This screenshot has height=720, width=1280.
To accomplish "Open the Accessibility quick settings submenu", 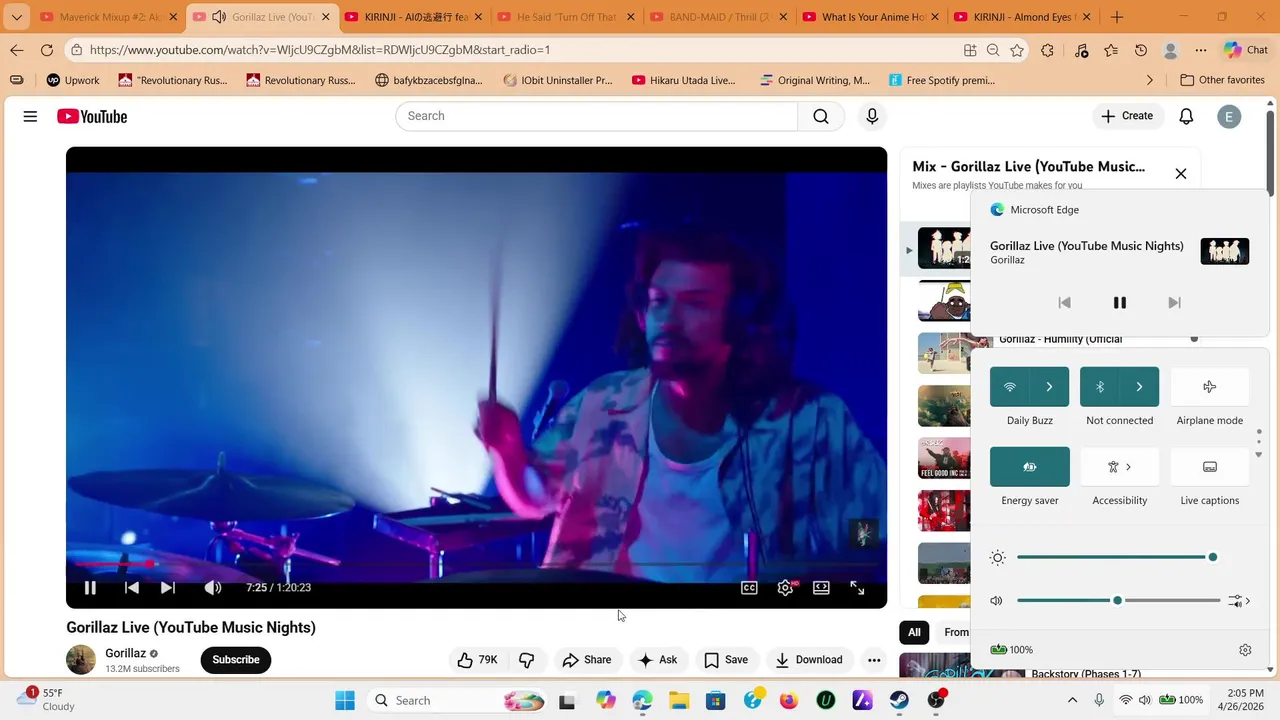I will click(1120, 467).
